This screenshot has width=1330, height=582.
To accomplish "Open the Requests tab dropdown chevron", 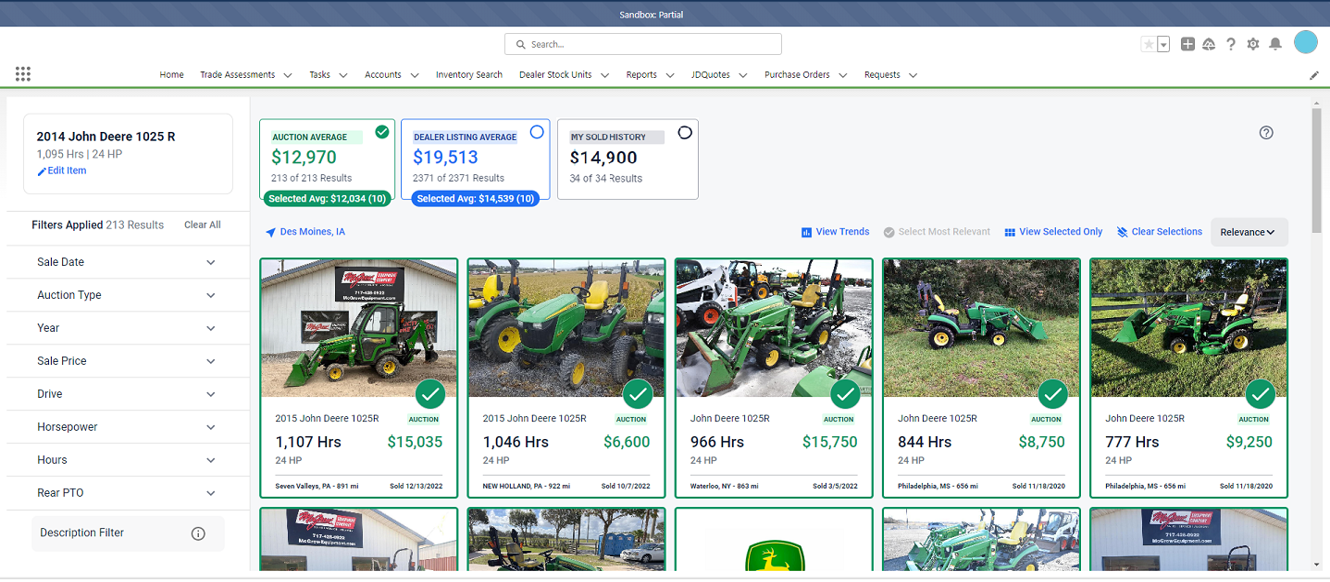I will [x=913, y=75].
